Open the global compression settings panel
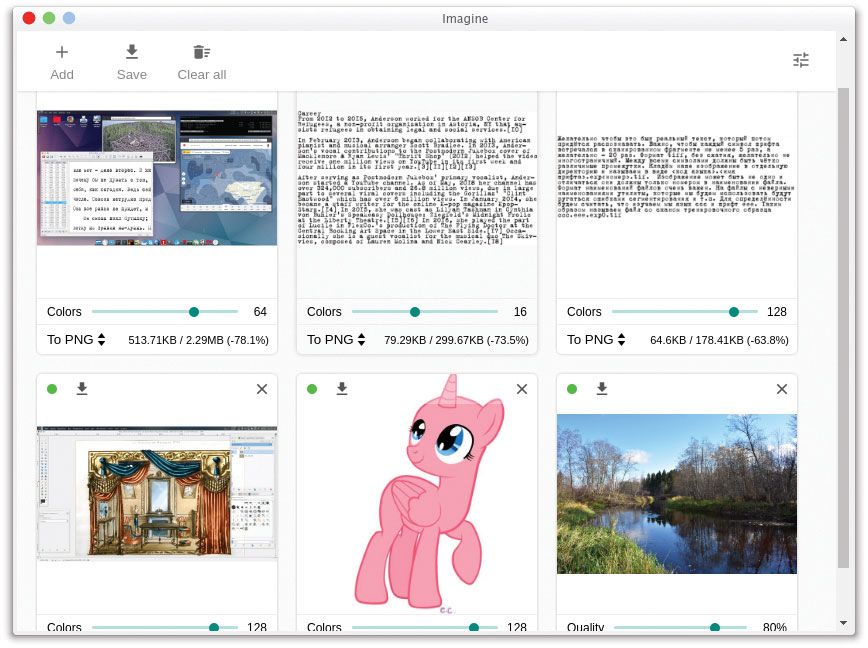Viewport: 868px width, 648px height. coord(800,60)
